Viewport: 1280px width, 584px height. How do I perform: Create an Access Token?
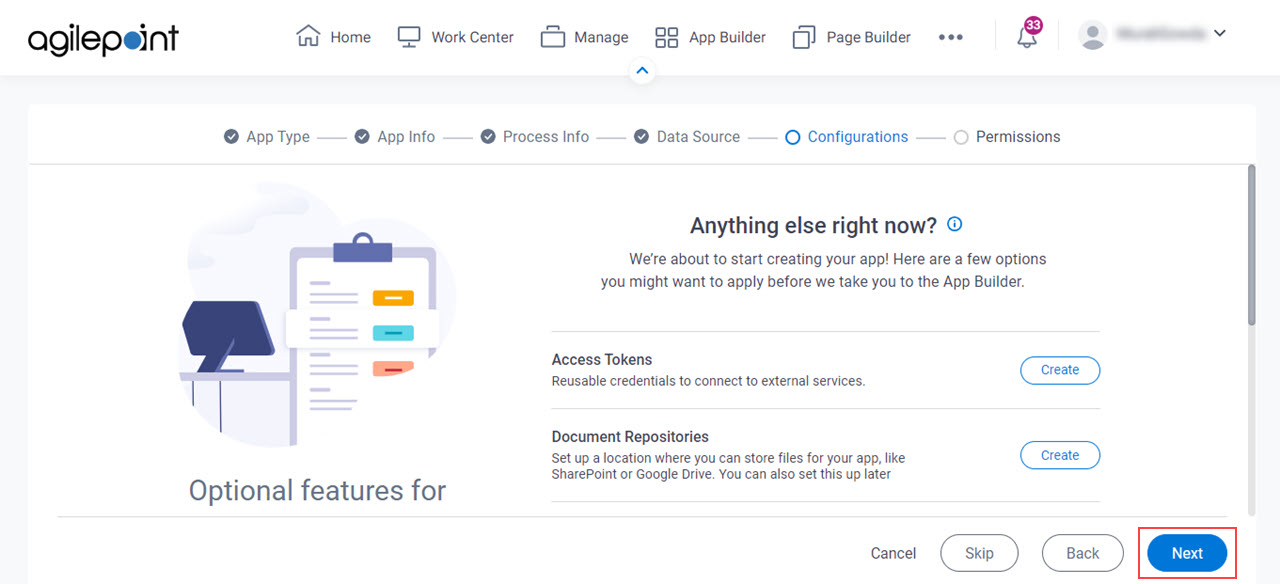(x=1060, y=370)
